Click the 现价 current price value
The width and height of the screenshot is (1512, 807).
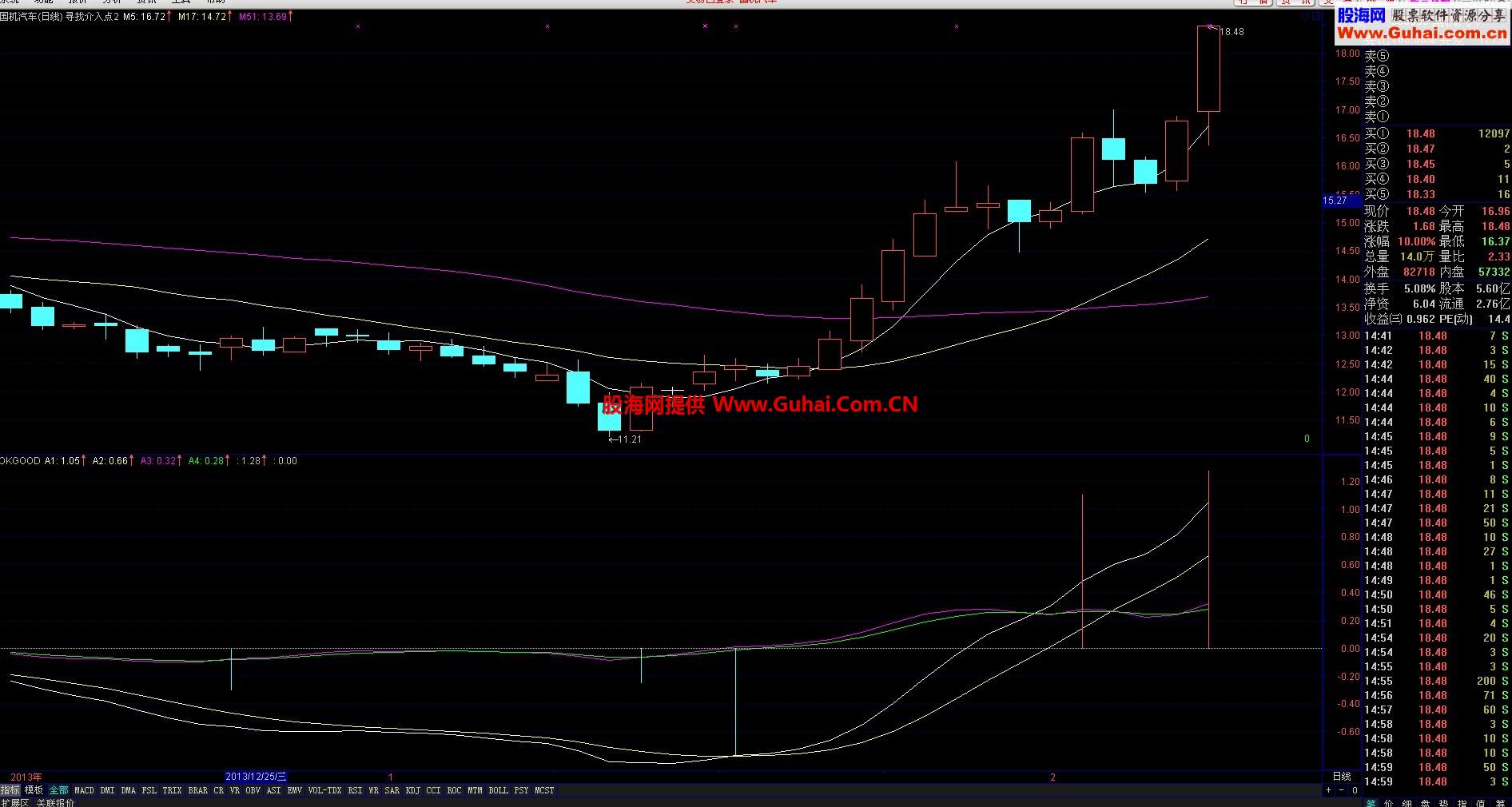pos(1421,211)
